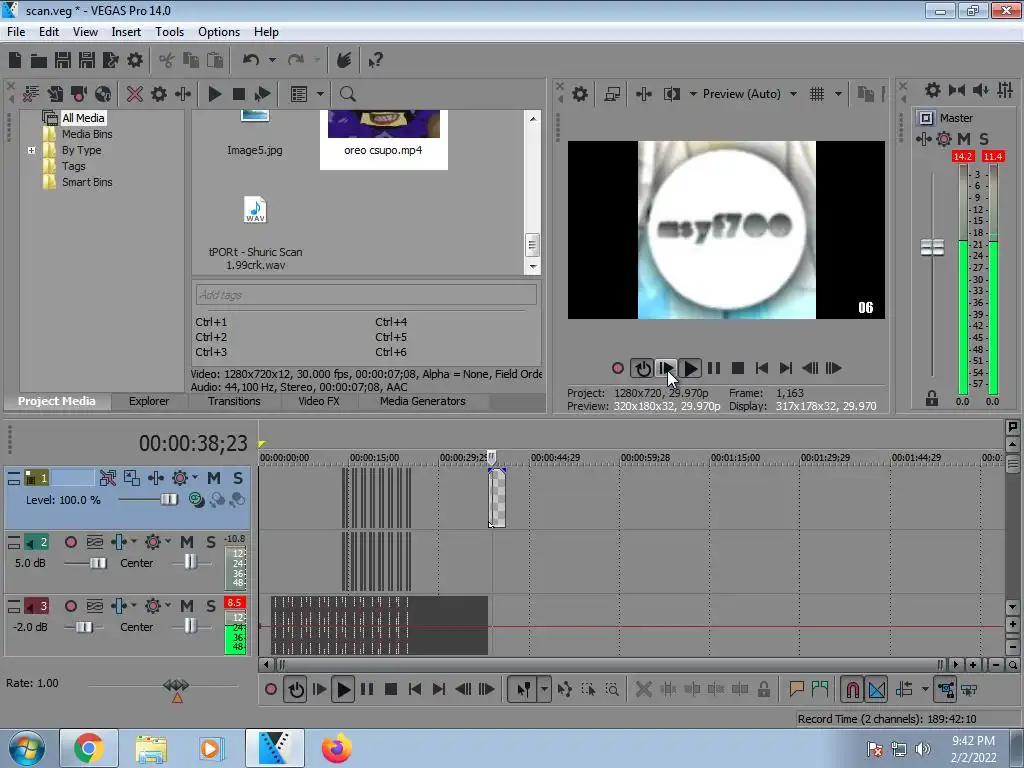Adjust track 1 Level slider
Screen dimensions: 1024x768
pos(169,500)
